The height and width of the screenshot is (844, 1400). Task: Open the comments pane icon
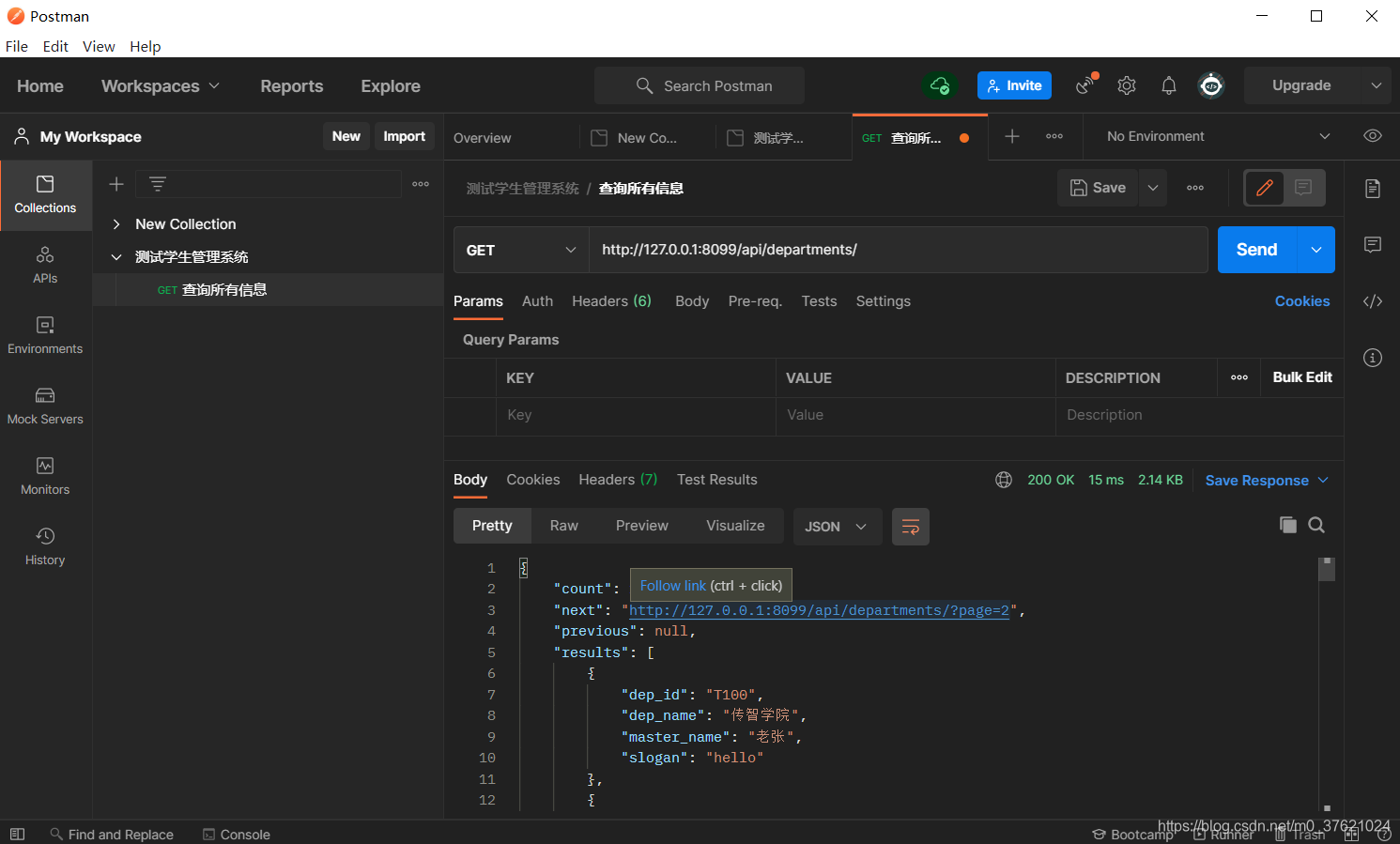coord(1372,245)
